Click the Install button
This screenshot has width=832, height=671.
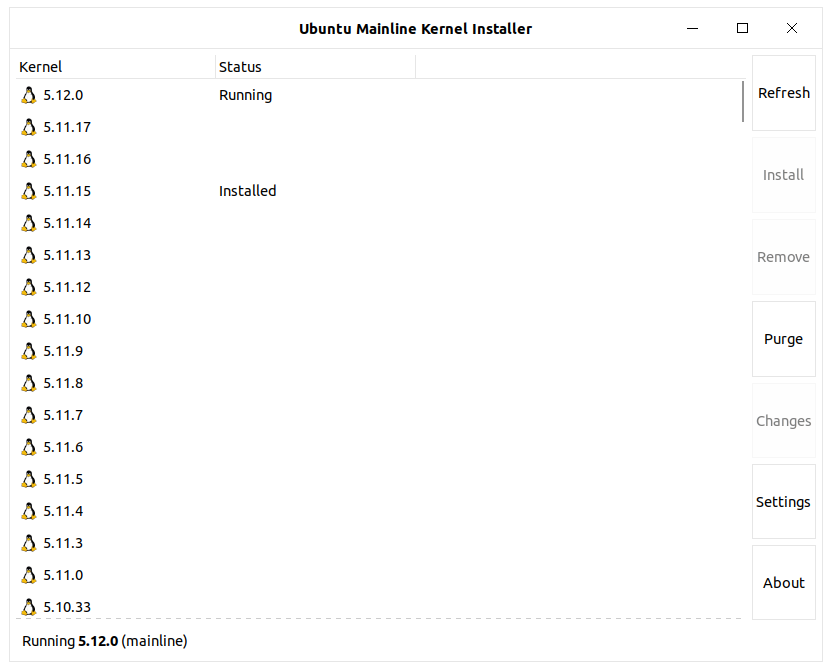[784, 175]
